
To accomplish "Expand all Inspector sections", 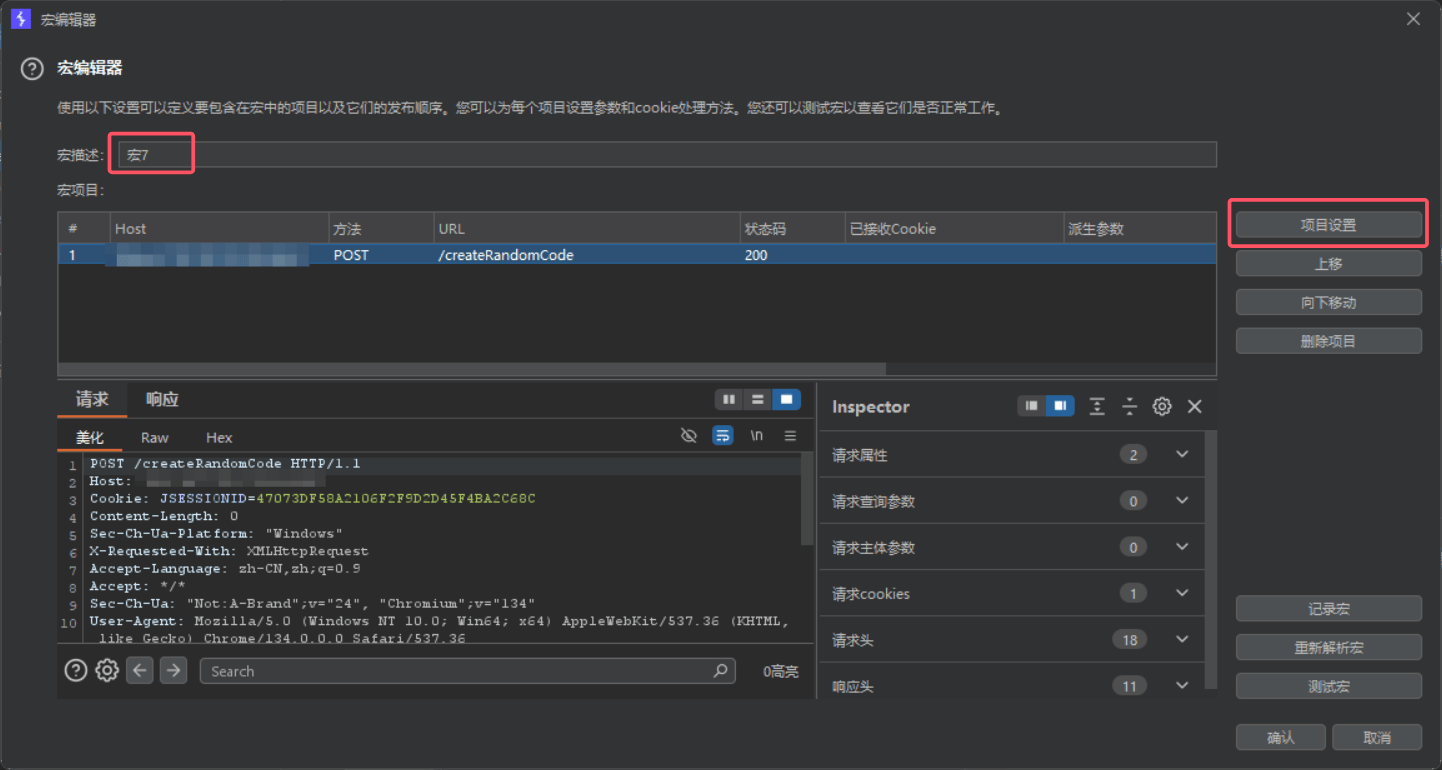I will pyautogui.click(x=1097, y=406).
